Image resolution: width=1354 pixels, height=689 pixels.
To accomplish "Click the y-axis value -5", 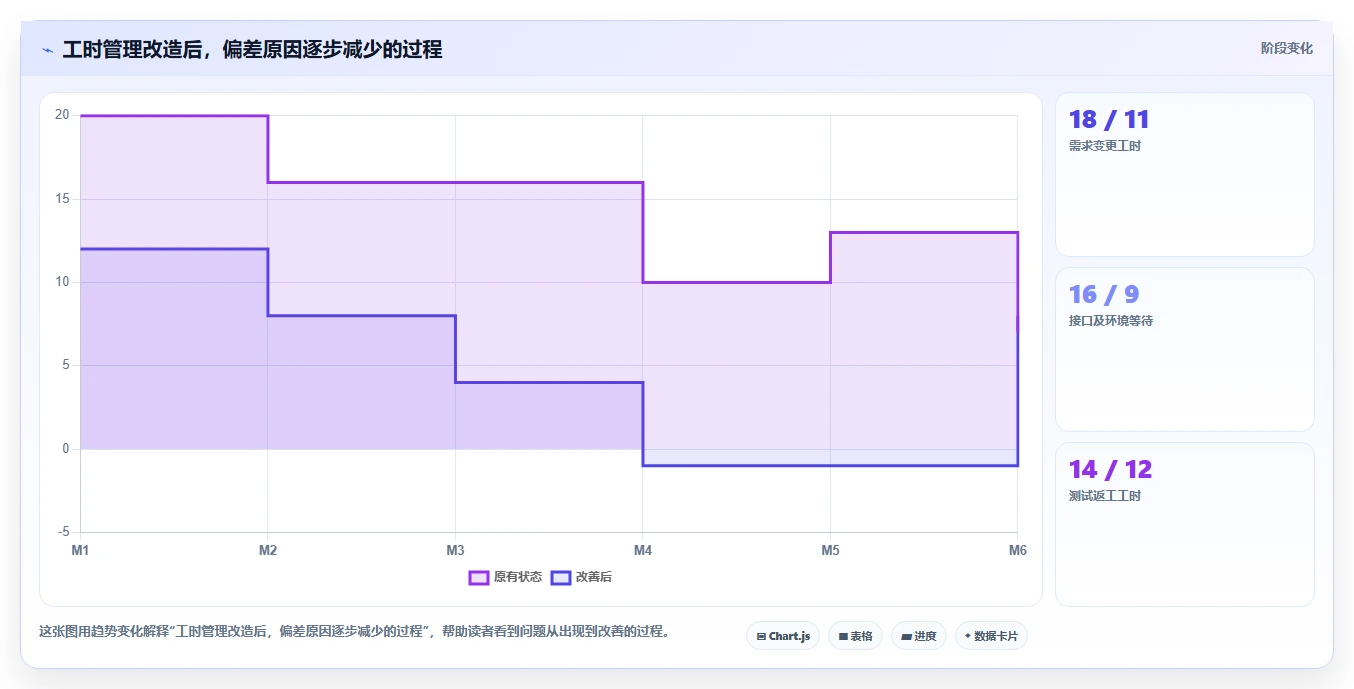I will coord(64,532).
